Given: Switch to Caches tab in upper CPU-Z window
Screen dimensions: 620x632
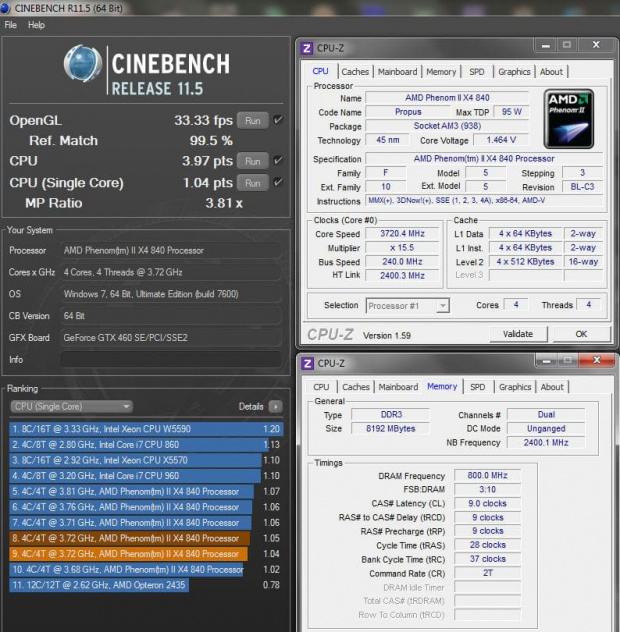Looking at the screenshot, I should pos(355,72).
